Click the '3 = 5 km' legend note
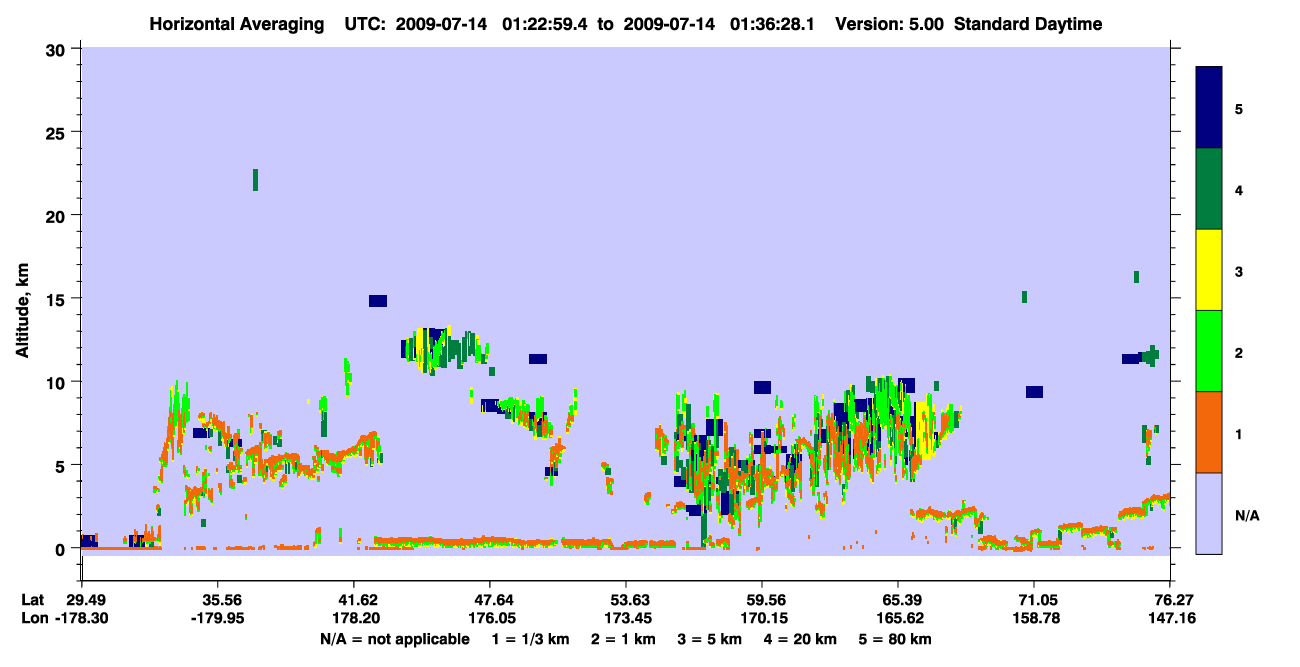The height and width of the screenshot is (667, 1300). click(x=709, y=639)
